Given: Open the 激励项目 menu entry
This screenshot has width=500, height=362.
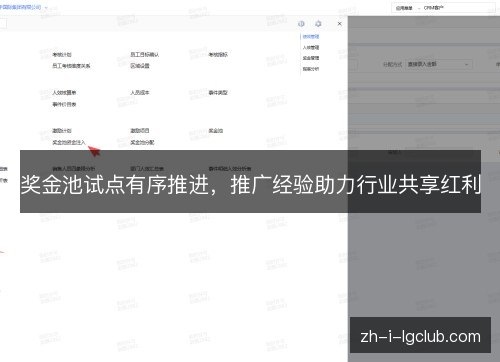Looking at the screenshot, I should 140,131.
